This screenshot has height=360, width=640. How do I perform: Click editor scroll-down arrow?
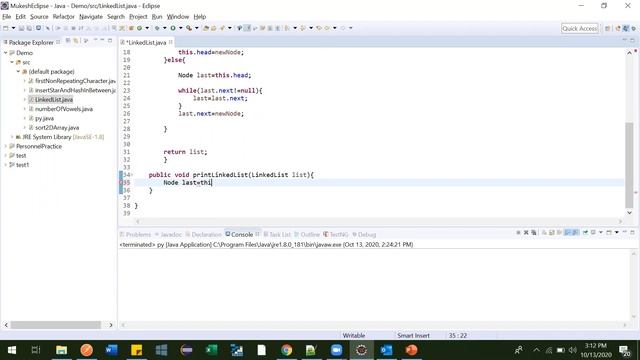click(629, 213)
